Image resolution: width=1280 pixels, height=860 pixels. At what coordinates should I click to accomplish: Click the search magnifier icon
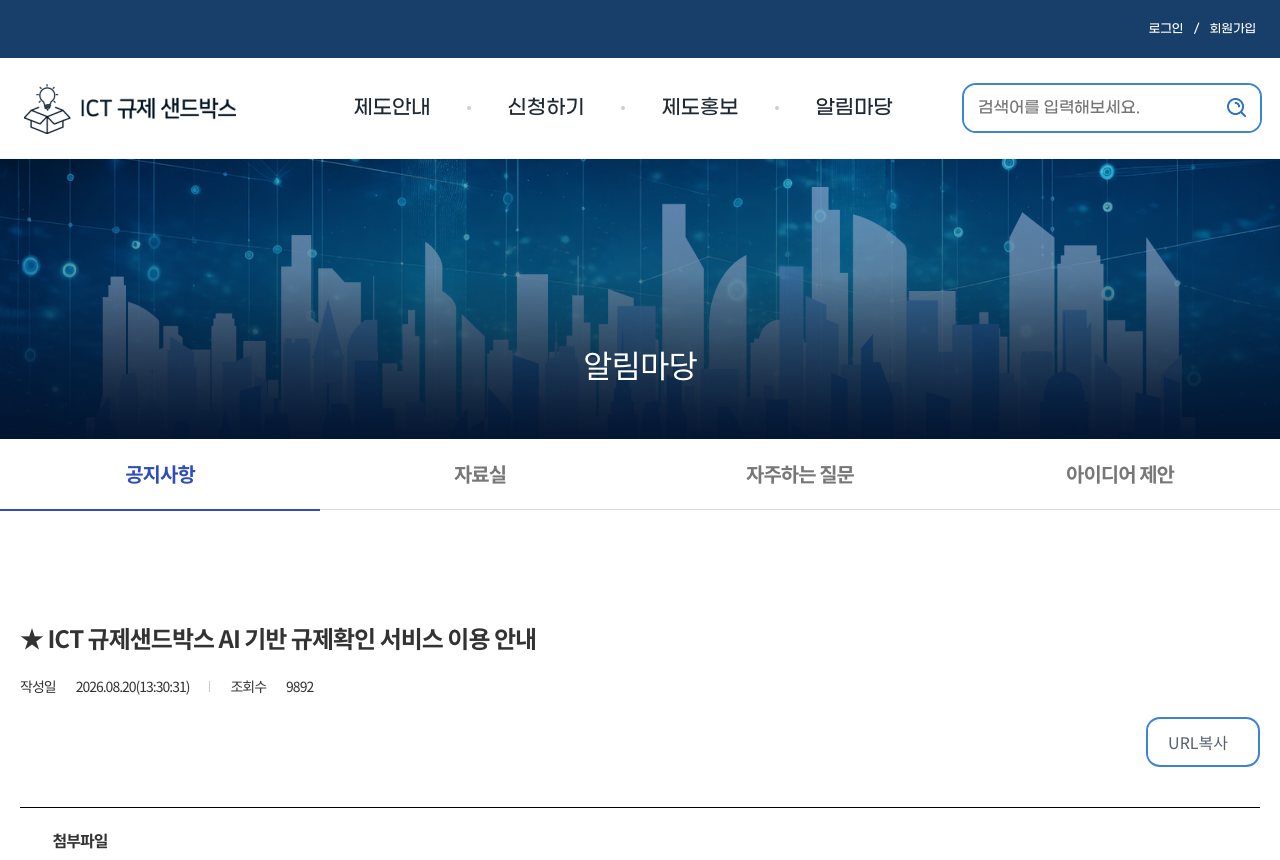pyautogui.click(x=1236, y=107)
